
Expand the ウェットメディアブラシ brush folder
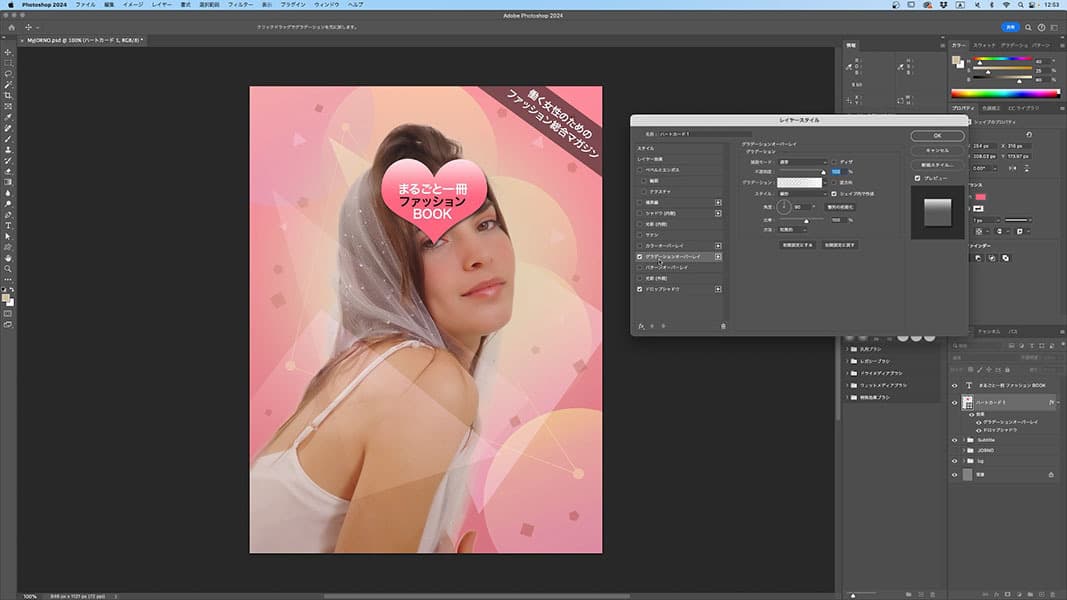tap(849, 384)
